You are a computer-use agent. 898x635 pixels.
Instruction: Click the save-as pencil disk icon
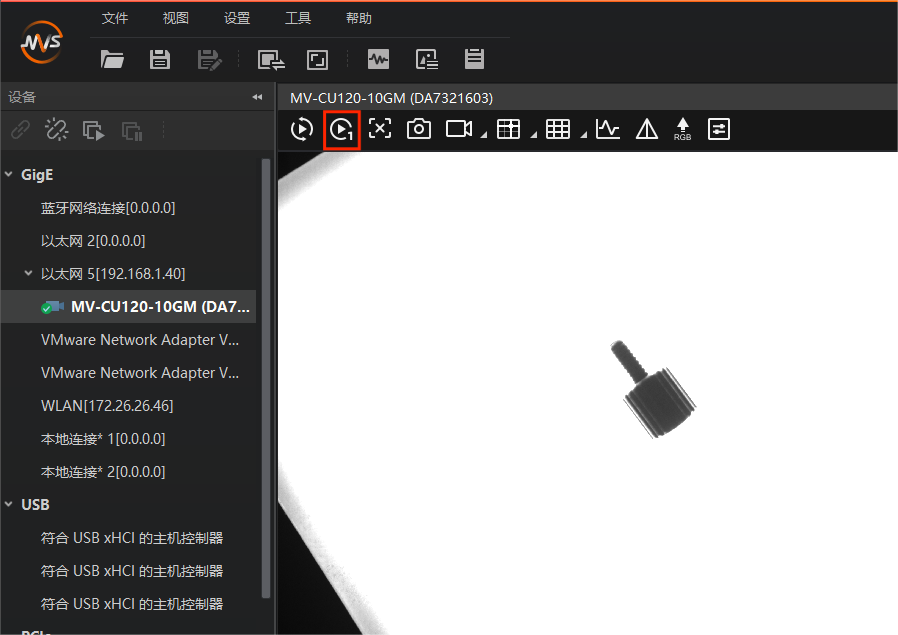coord(209,60)
